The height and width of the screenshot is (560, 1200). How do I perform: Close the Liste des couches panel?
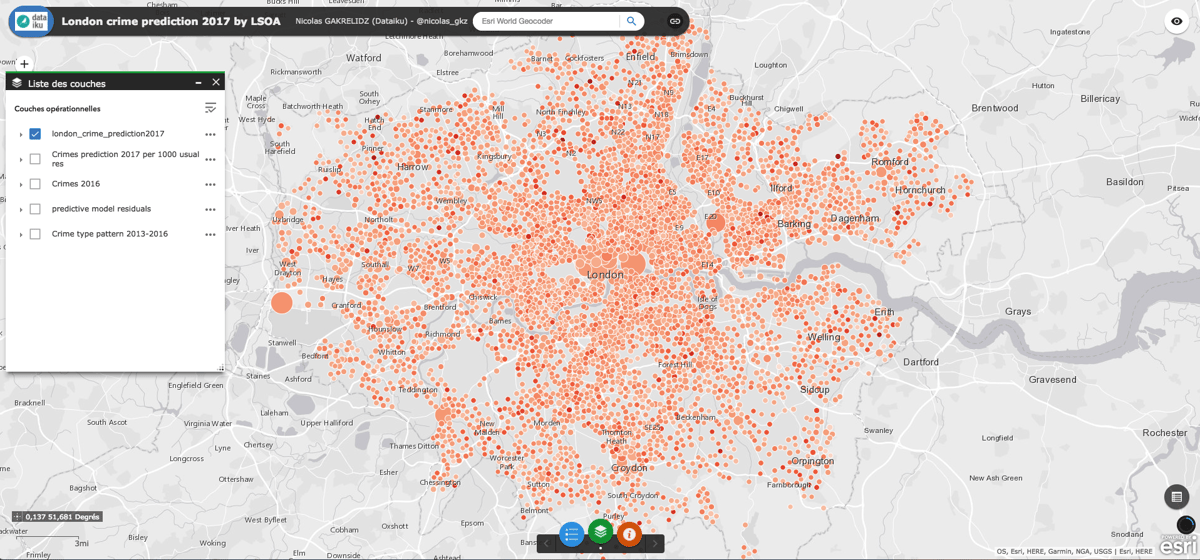click(x=216, y=83)
